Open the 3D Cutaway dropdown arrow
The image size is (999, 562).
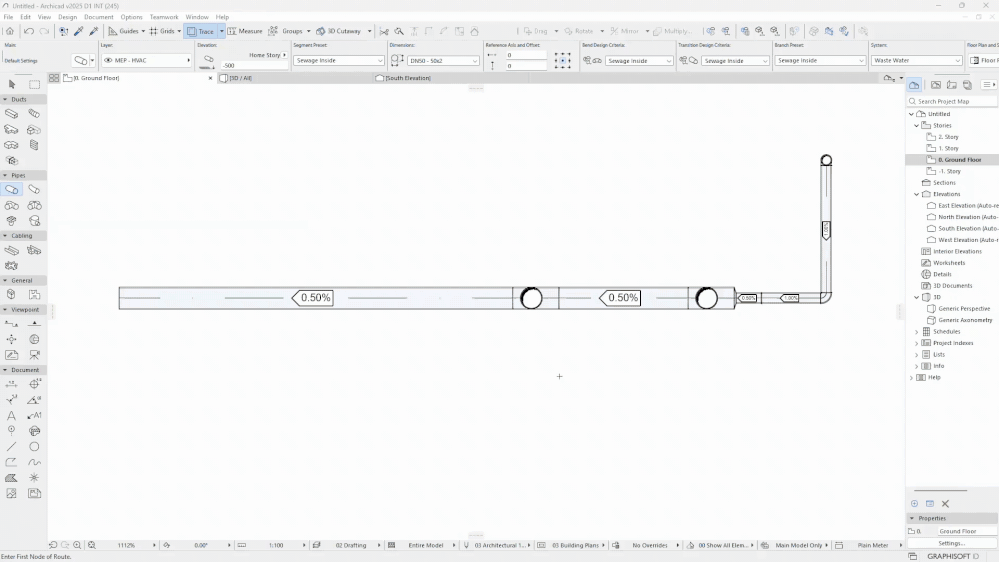[x=370, y=31]
